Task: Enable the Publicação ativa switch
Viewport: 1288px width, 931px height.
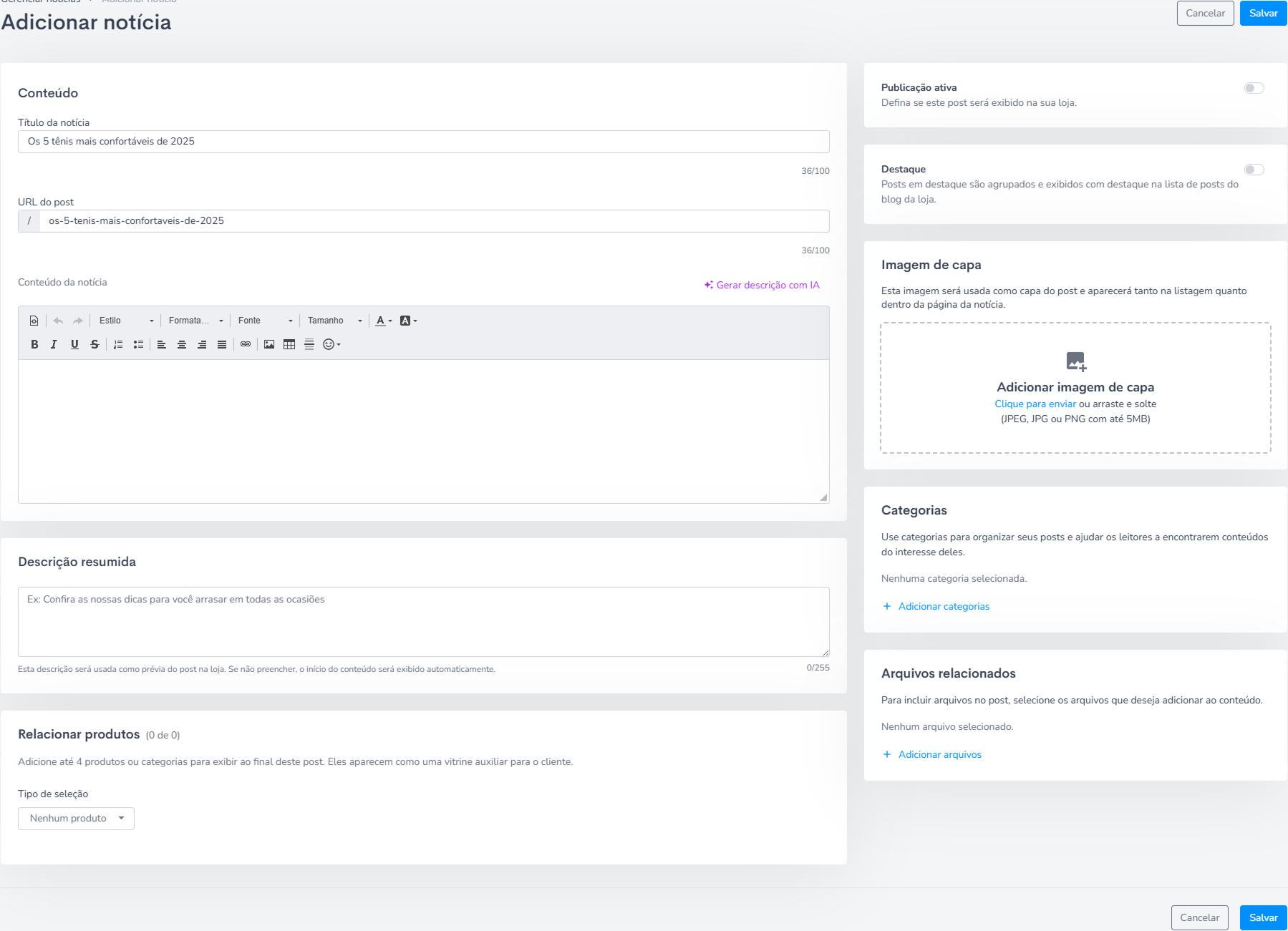Action: tap(1254, 88)
